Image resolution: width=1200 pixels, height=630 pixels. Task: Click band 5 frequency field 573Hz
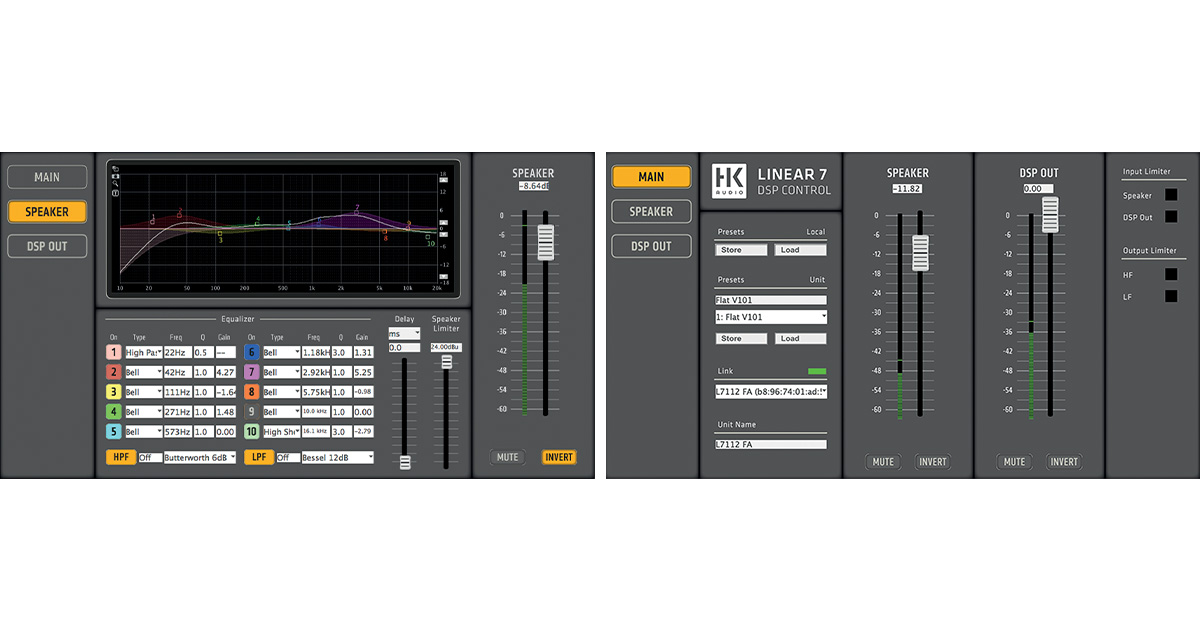coord(178,431)
